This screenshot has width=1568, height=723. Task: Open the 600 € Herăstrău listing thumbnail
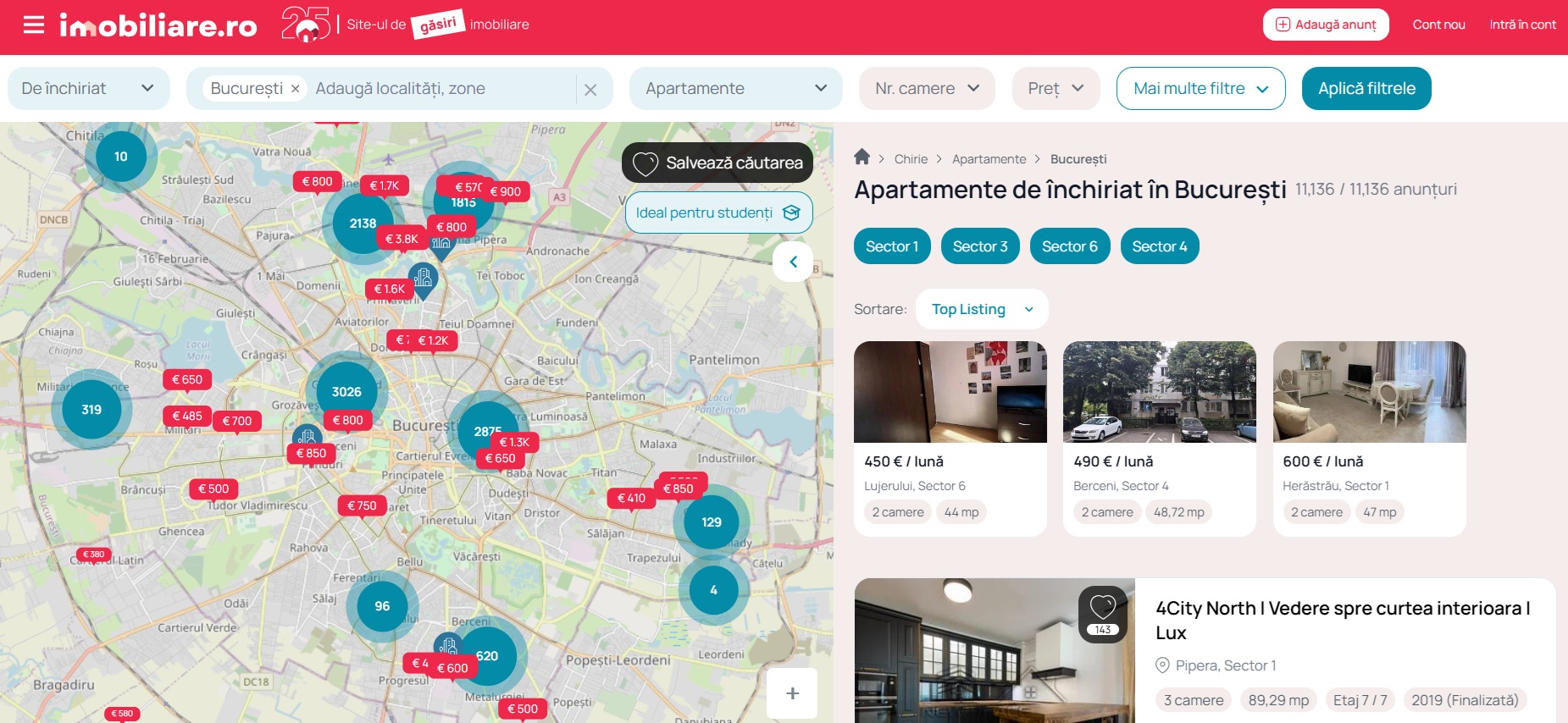pyautogui.click(x=1369, y=392)
